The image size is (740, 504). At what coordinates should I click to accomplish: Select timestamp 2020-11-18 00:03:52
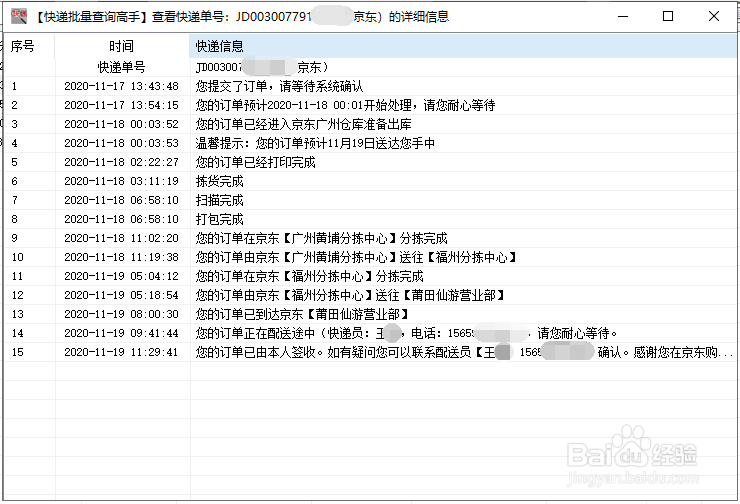[121, 124]
